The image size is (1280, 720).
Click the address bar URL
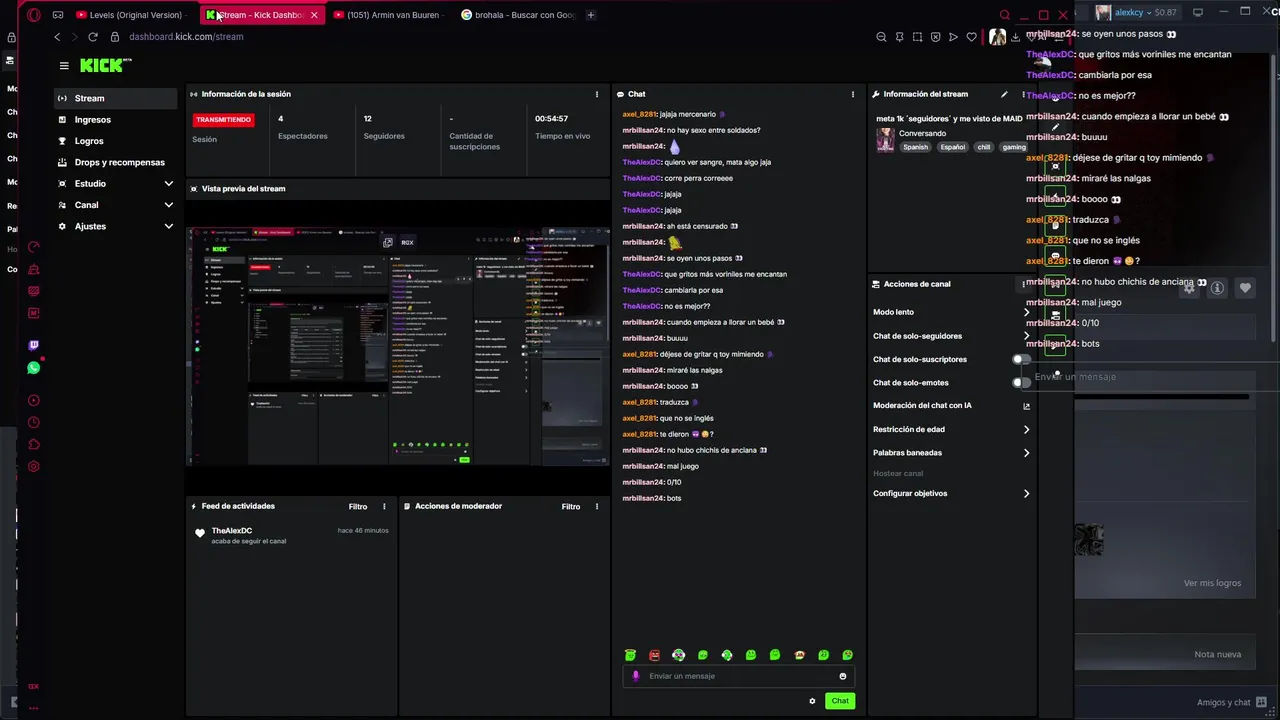(186, 37)
